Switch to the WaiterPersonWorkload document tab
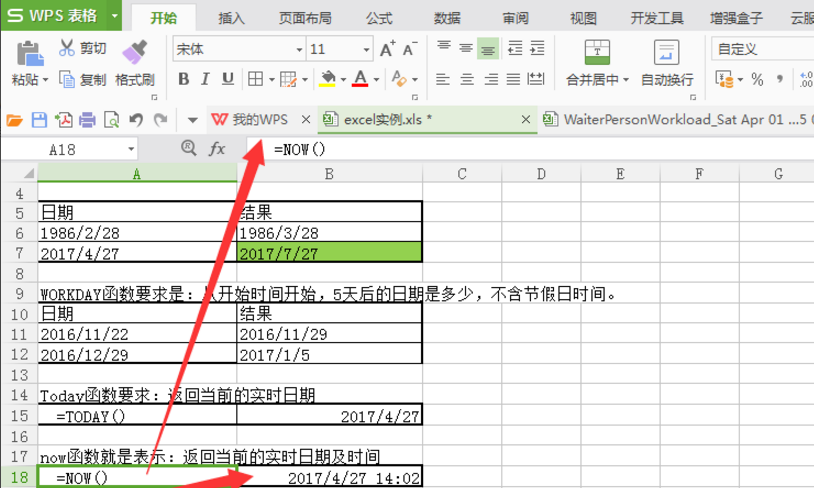The image size is (814, 488). click(677, 120)
